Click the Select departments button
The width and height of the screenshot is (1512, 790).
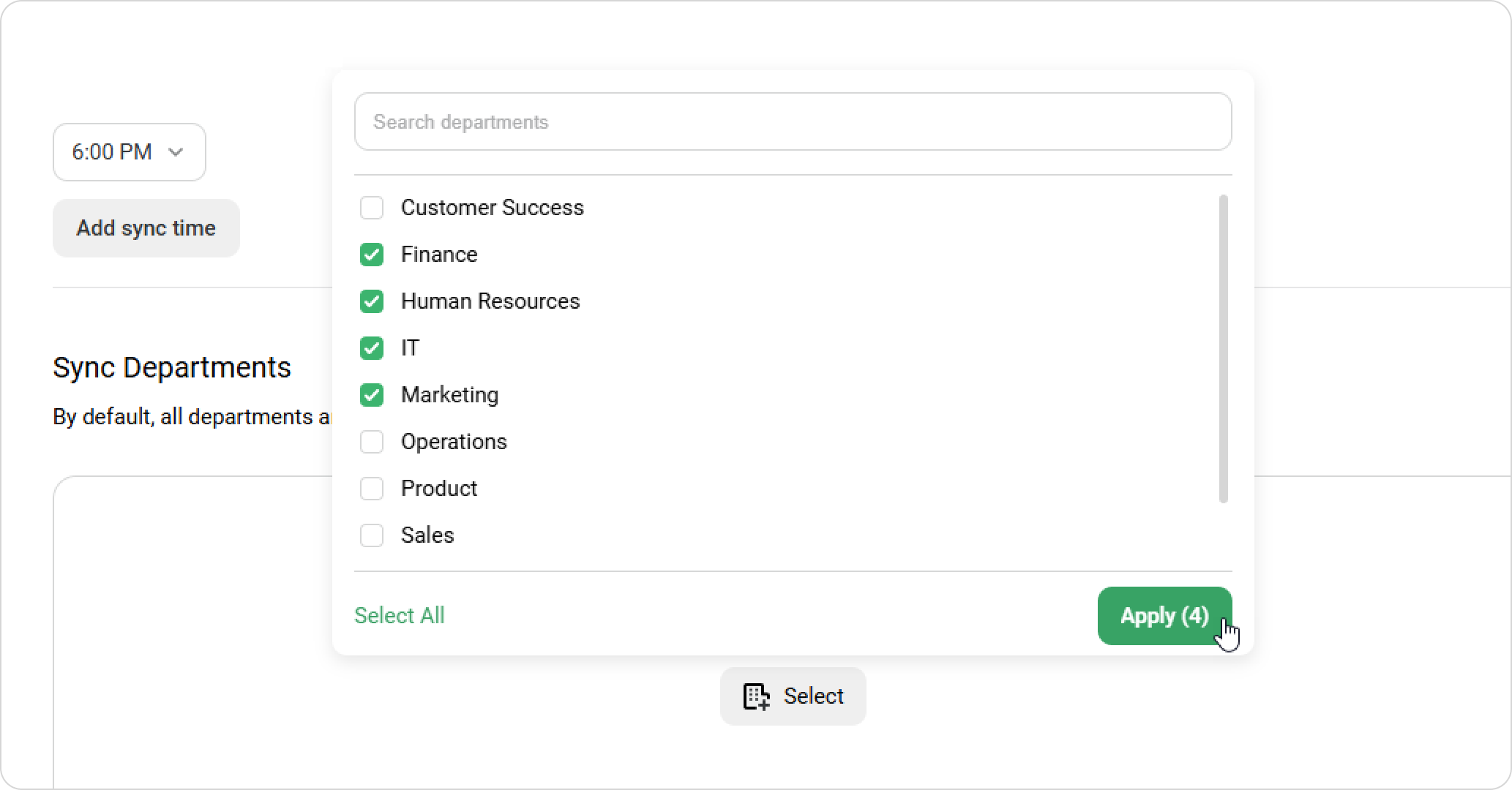pos(793,696)
